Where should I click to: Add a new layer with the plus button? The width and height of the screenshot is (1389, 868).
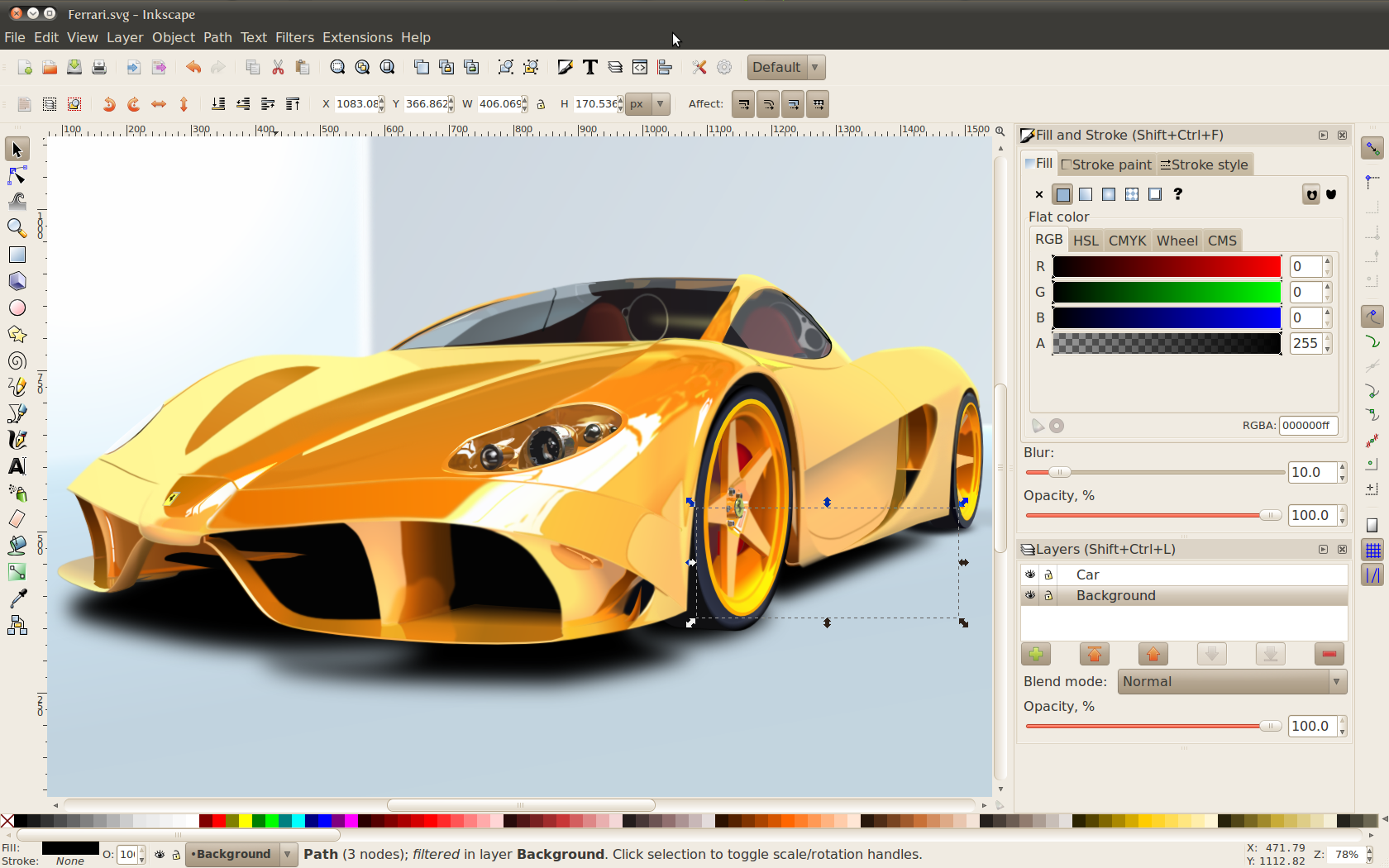tap(1035, 653)
